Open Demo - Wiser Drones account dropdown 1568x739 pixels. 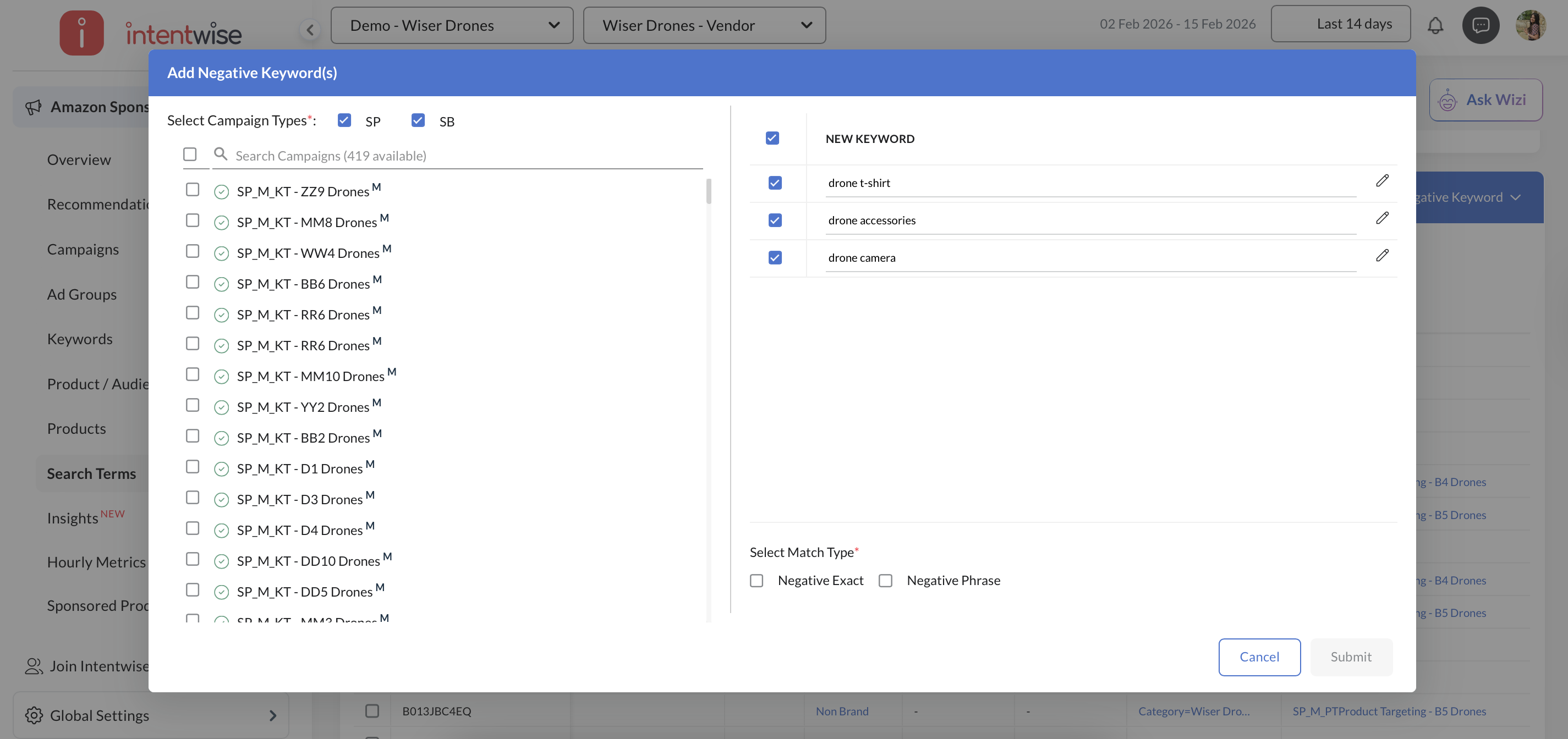[x=452, y=25]
